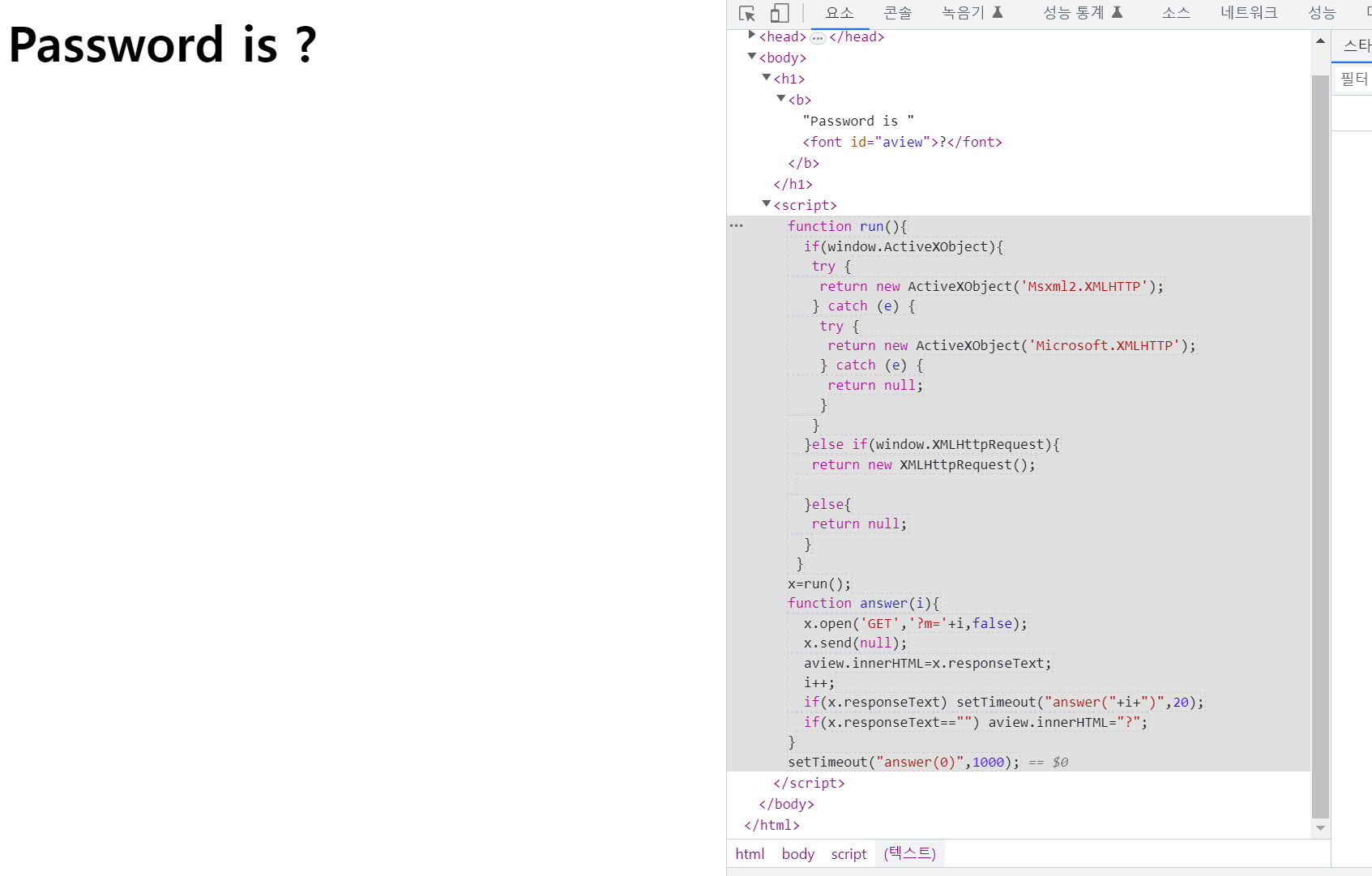Click the "function answer(i){" script line

pyautogui.click(x=864, y=603)
